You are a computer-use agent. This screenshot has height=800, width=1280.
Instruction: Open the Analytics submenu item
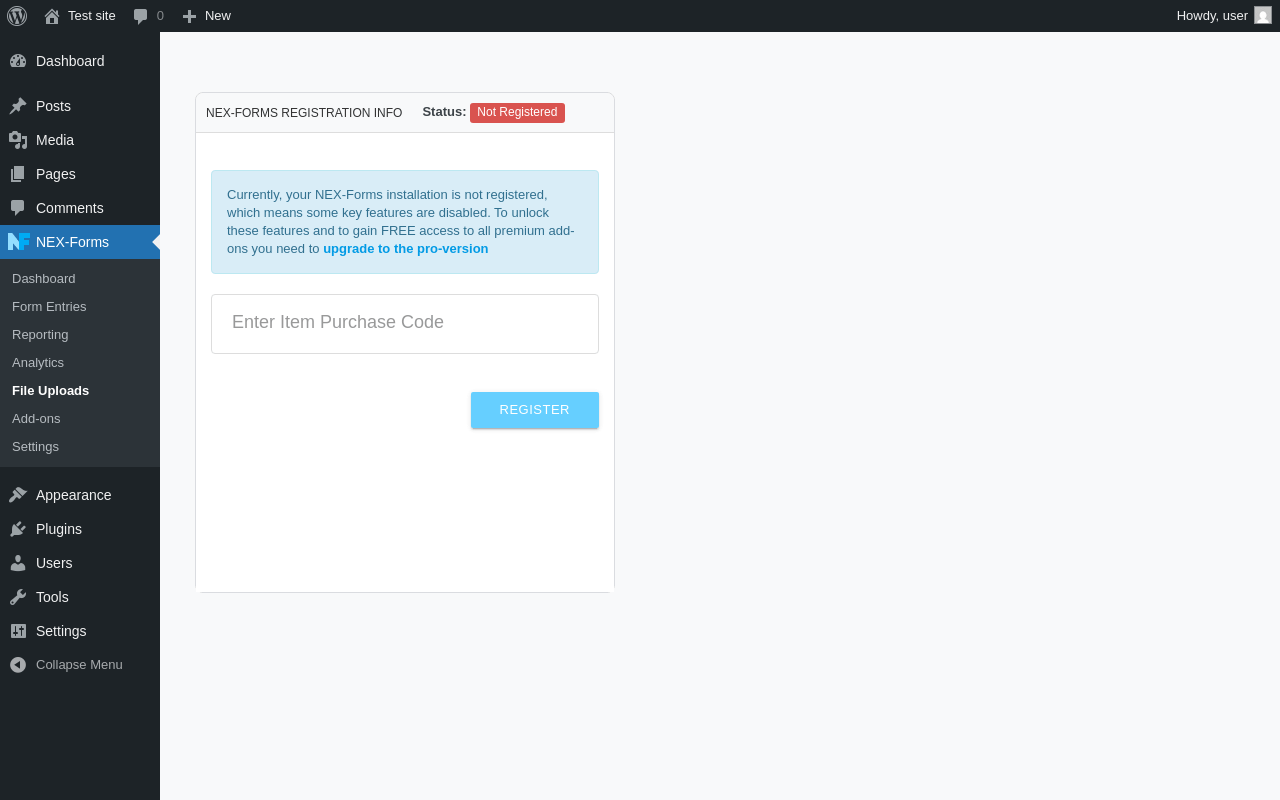coord(80,363)
